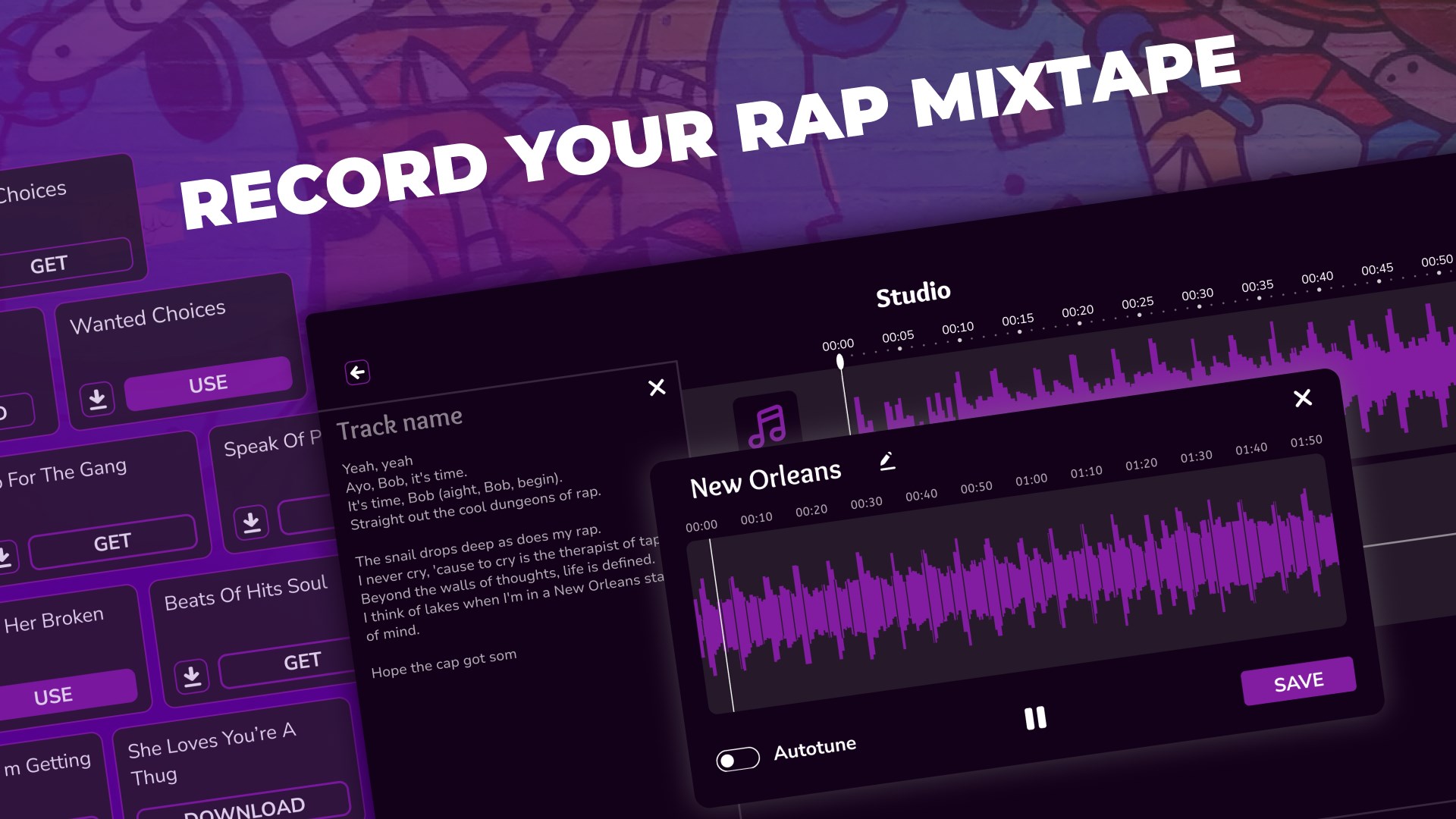Jump to 00:35 on Studio timeline
This screenshot has height=819, width=1456.
tap(1257, 286)
